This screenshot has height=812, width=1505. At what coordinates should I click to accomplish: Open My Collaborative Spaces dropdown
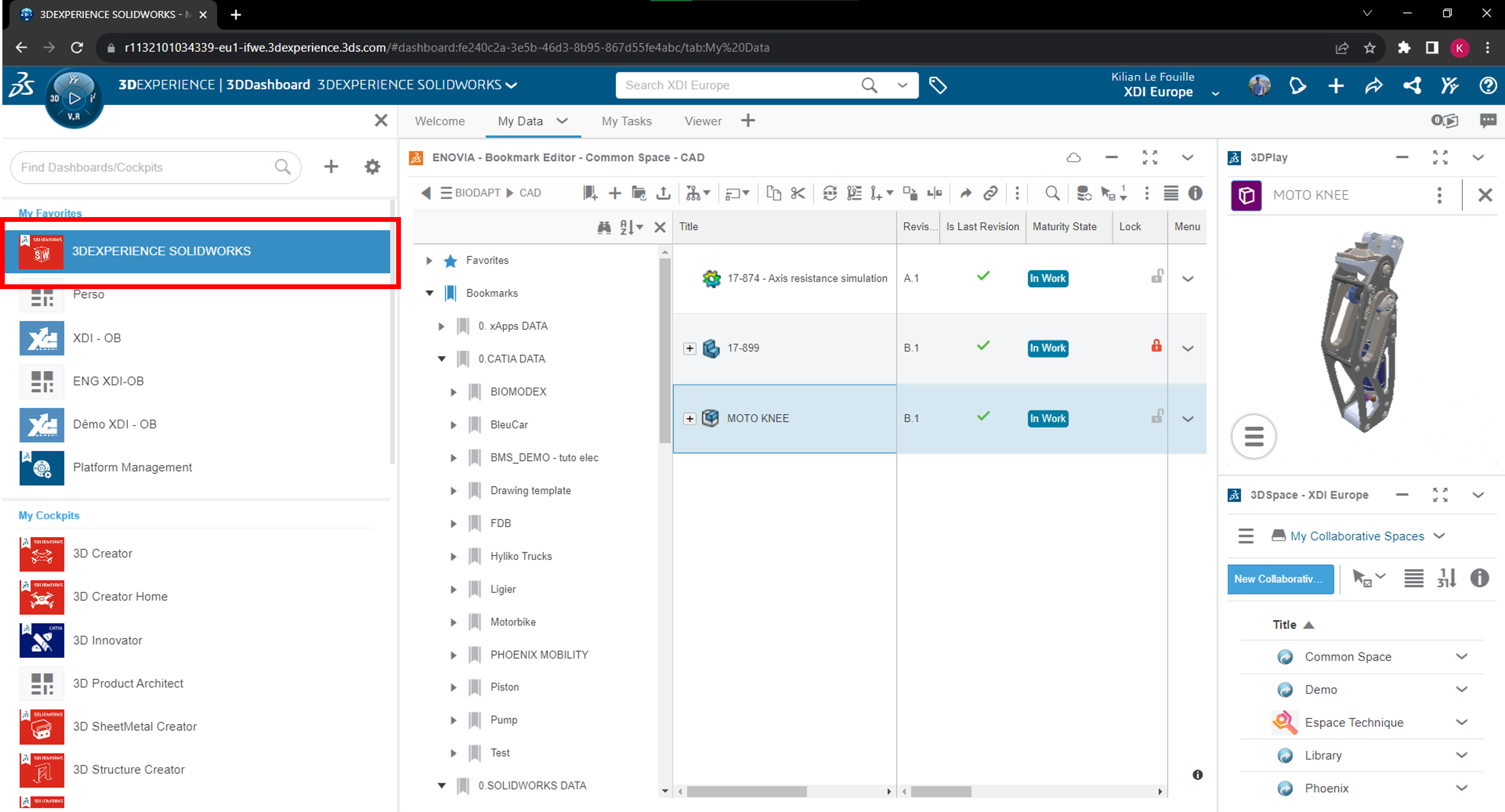(x=1357, y=536)
